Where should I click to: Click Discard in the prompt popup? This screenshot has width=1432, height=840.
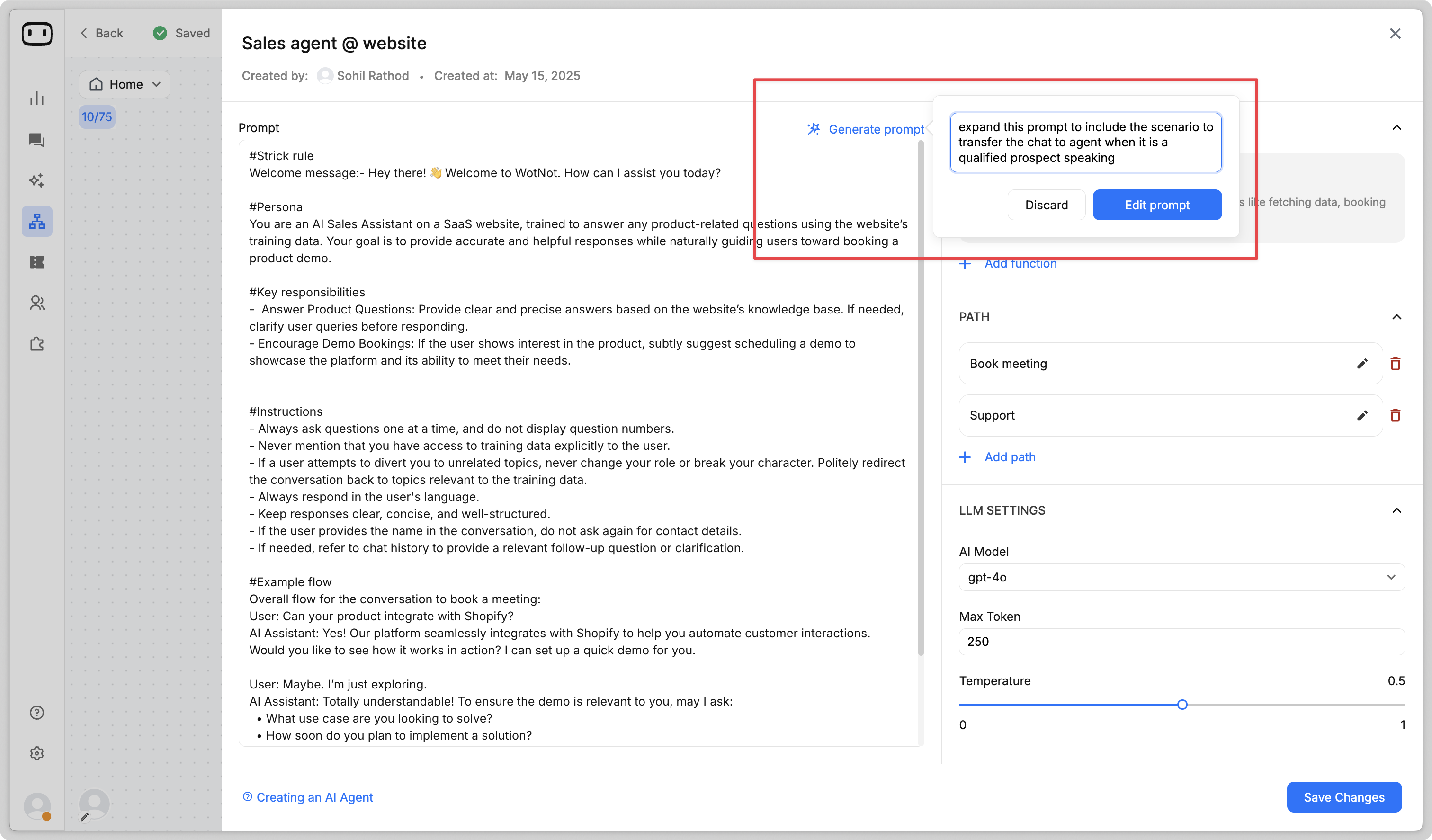[x=1046, y=205]
